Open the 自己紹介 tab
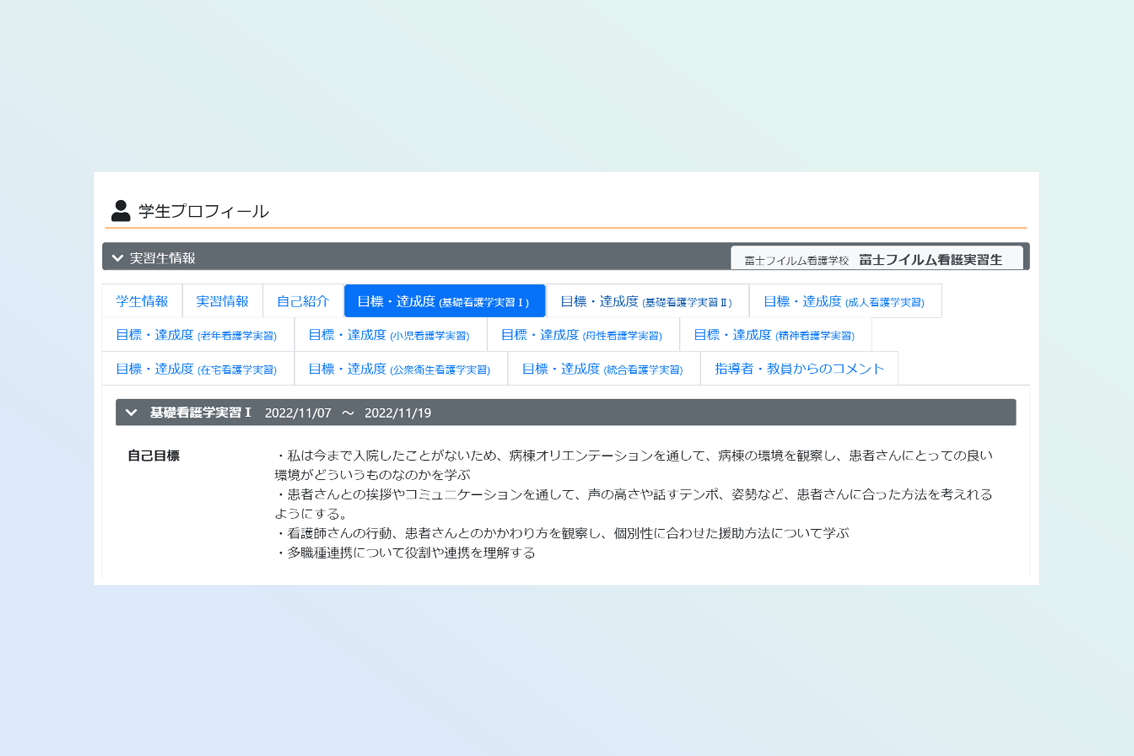This screenshot has width=1134, height=756. [303, 301]
